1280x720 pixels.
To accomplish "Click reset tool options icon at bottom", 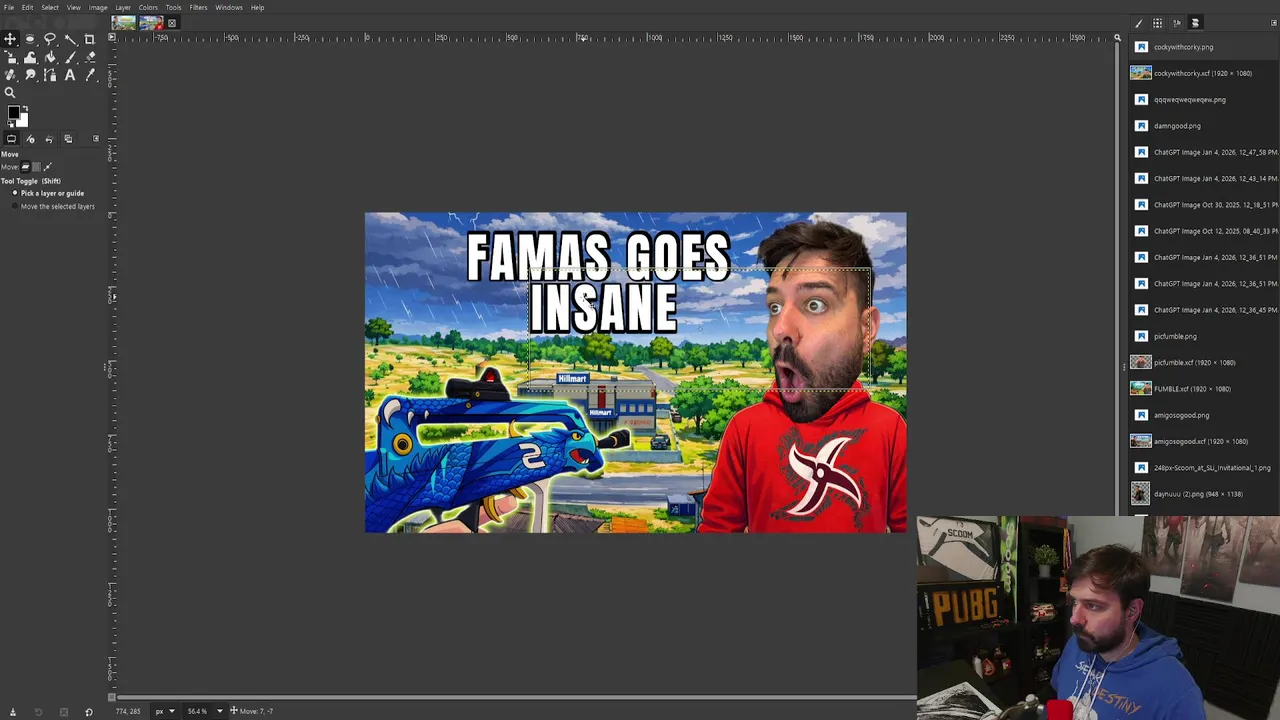I will [88, 712].
